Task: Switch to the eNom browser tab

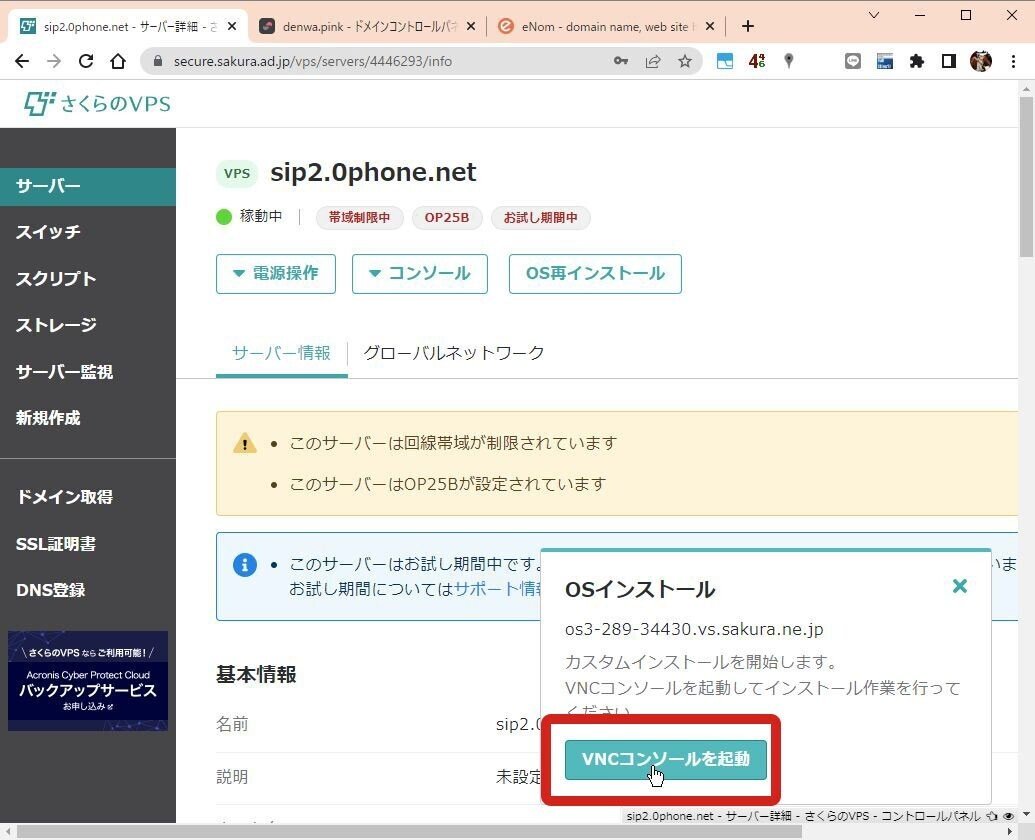Action: pos(606,26)
